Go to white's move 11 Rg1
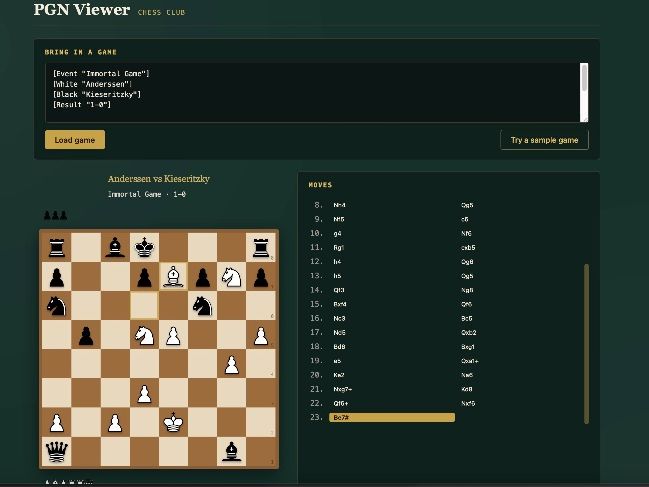 pos(392,247)
